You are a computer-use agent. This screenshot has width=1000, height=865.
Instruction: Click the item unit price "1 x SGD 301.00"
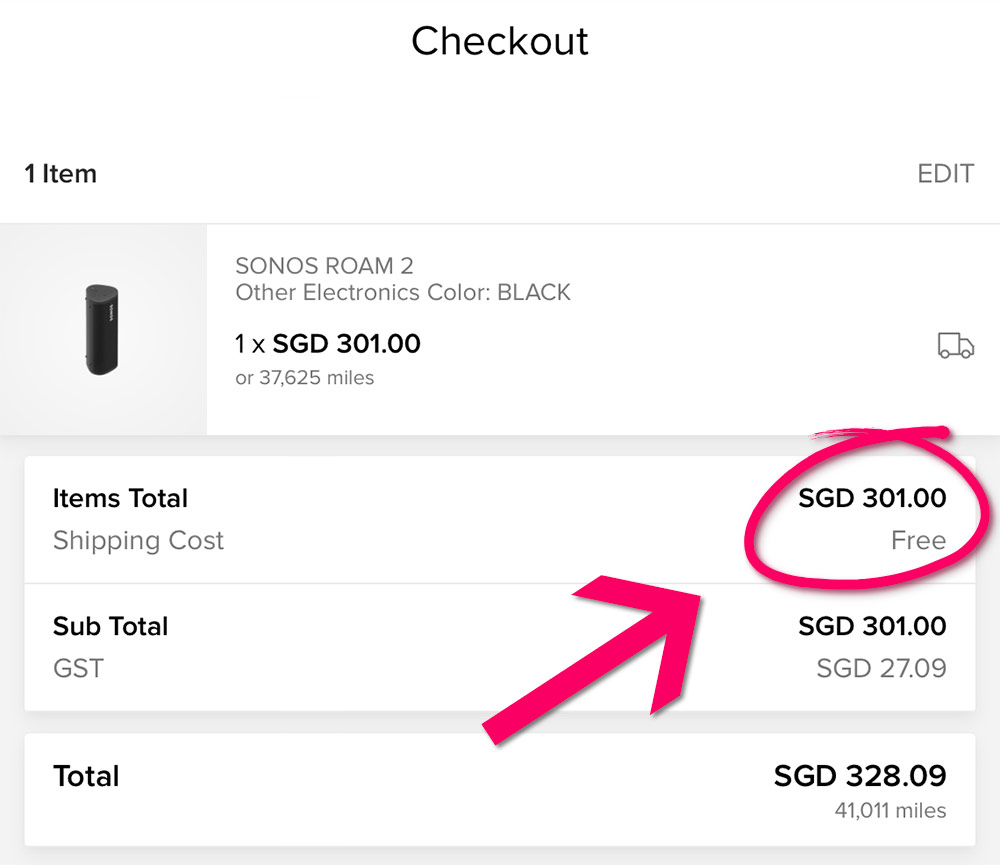[x=327, y=344]
